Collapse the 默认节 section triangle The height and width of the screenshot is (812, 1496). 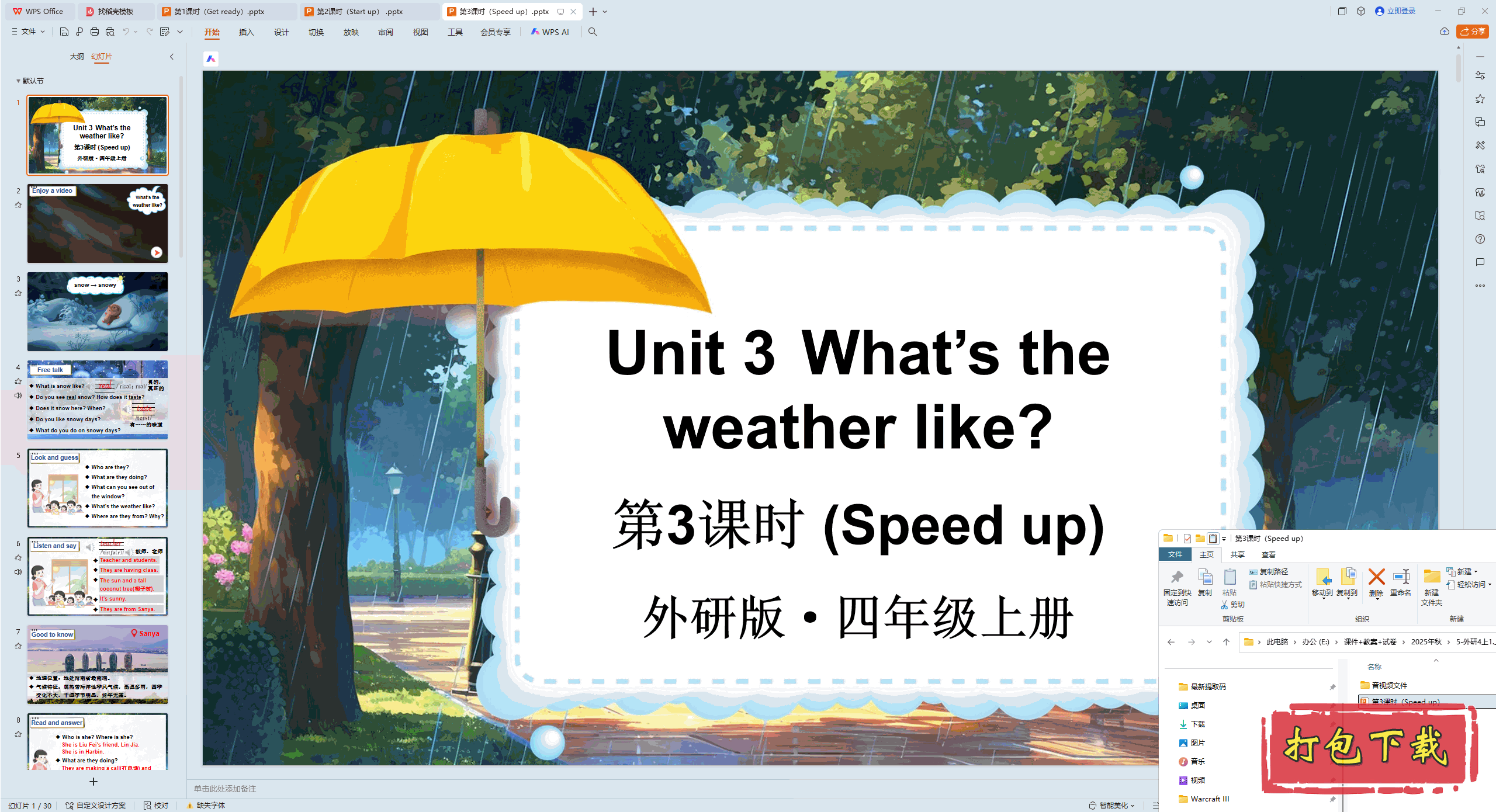point(18,81)
